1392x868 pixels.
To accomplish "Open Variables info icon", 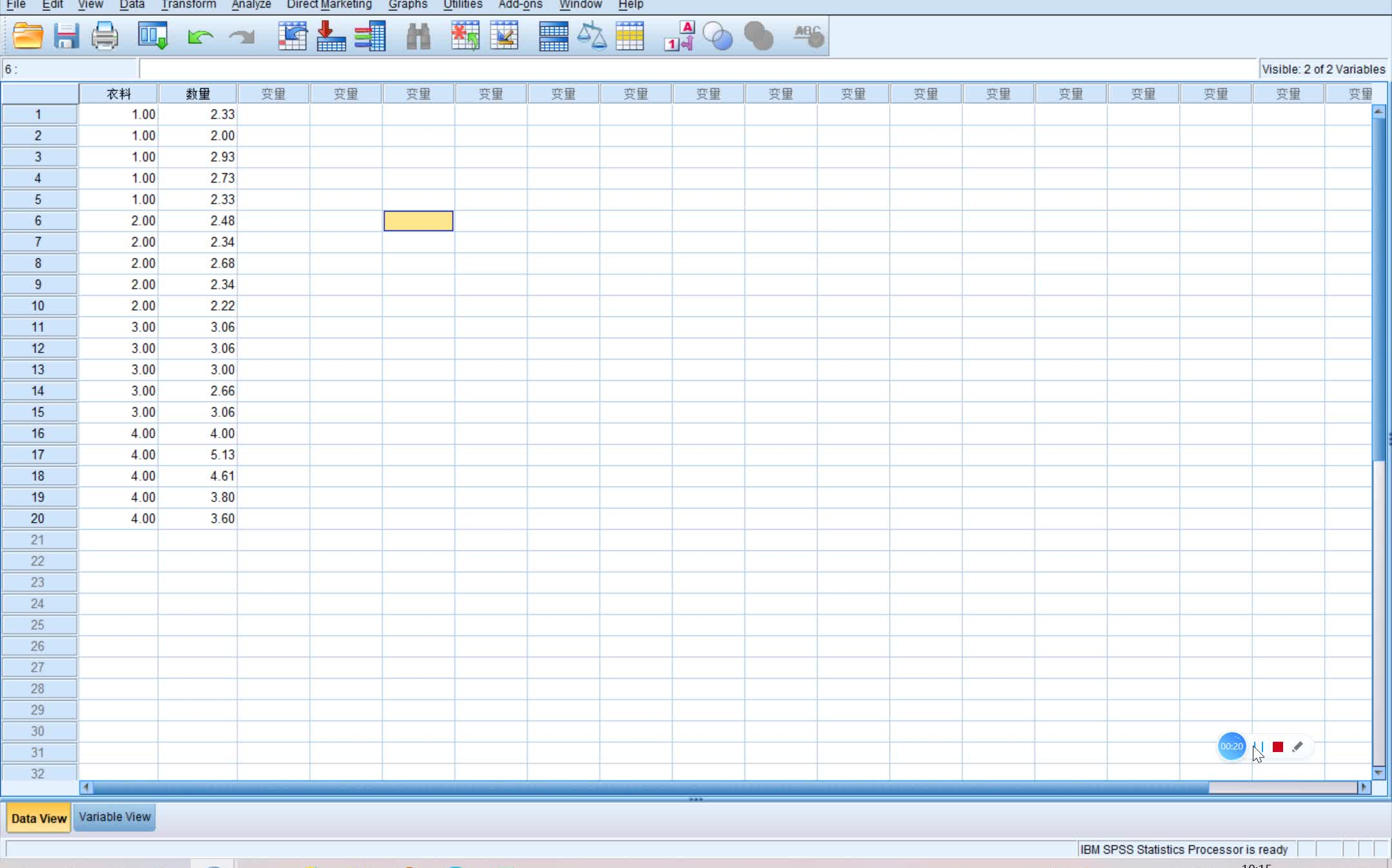I will tap(371, 36).
